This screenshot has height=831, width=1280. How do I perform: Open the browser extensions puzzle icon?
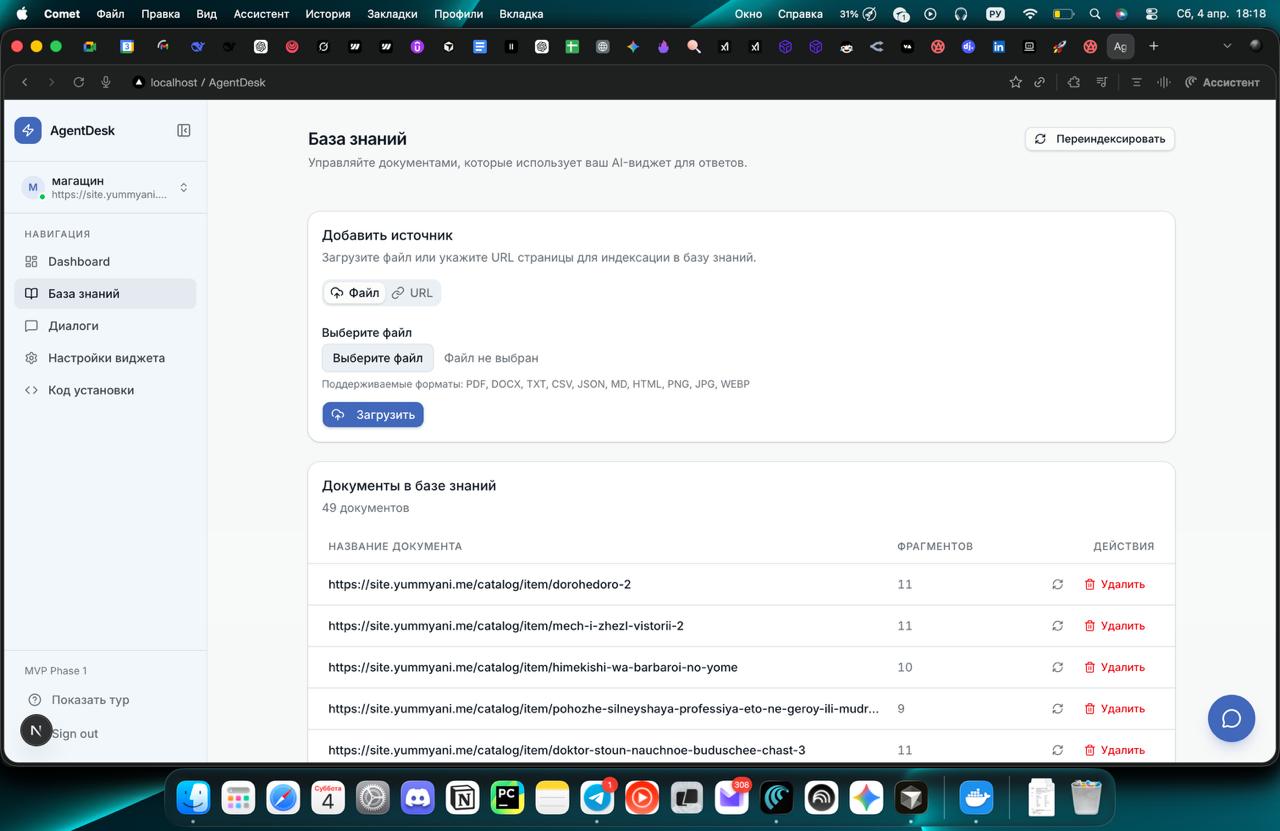click(1073, 82)
